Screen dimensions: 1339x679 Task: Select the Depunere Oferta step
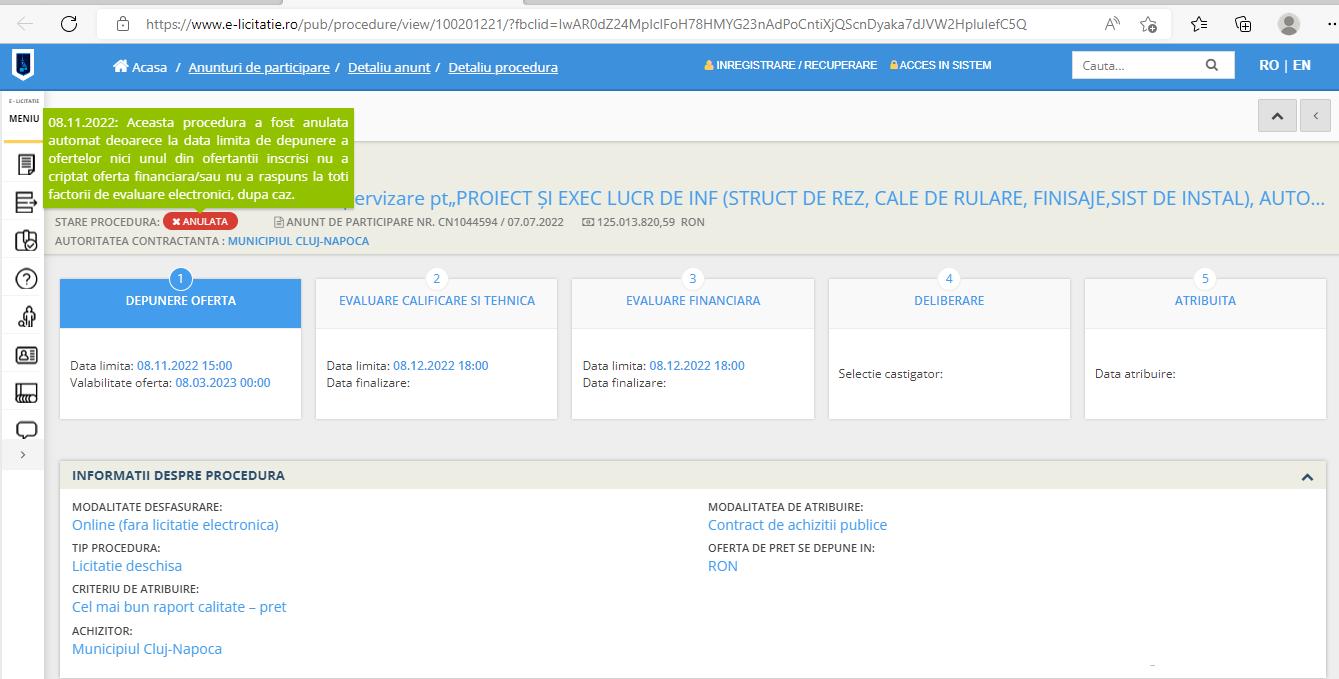pos(181,301)
